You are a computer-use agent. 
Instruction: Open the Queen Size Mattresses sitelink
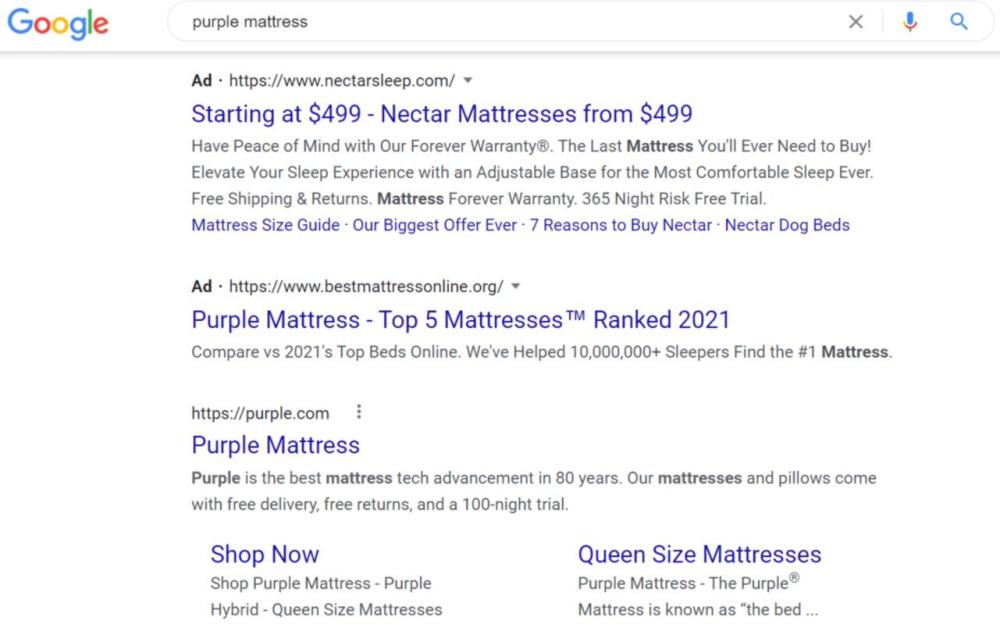point(700,555)
